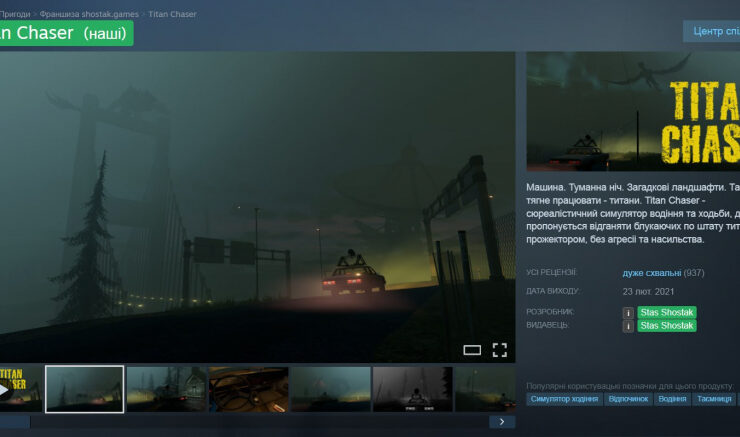Select the Таємниця tag
The height and width of the screenshot is (437, 740).
(714, 399)
